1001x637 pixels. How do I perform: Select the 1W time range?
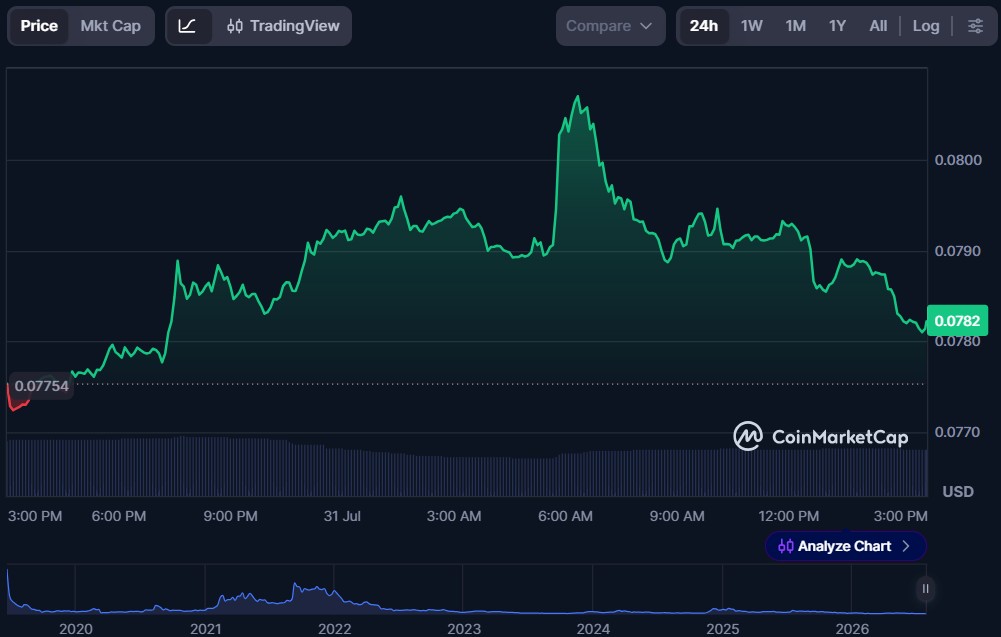(751, 26)
